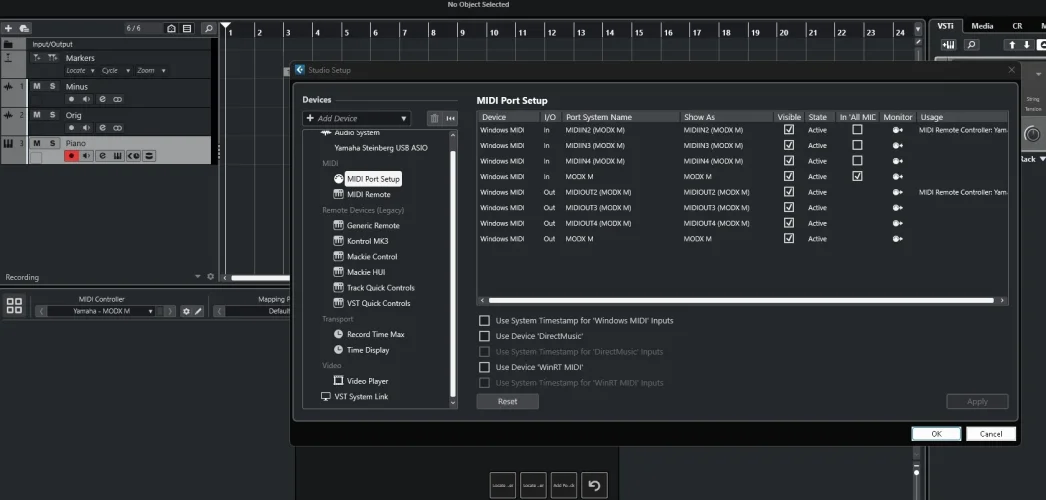
Task: Open the track list search magnifier
Action: coord(208,29)
